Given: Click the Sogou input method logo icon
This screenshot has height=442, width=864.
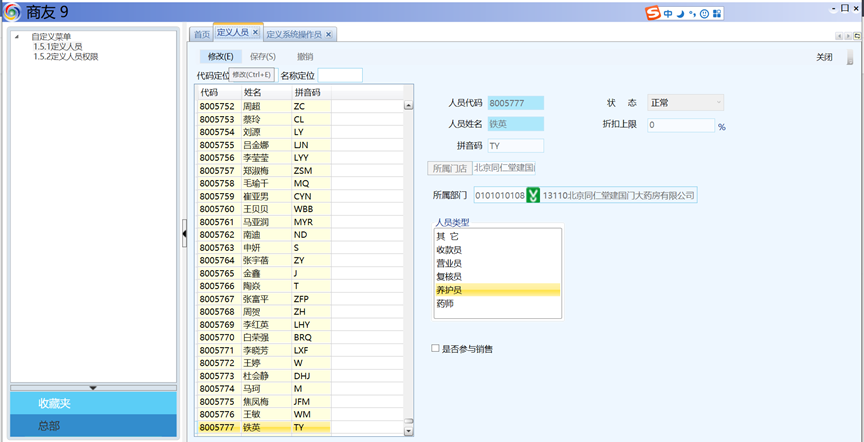Looking at the screenshot, I should click(x=654, y=13).
